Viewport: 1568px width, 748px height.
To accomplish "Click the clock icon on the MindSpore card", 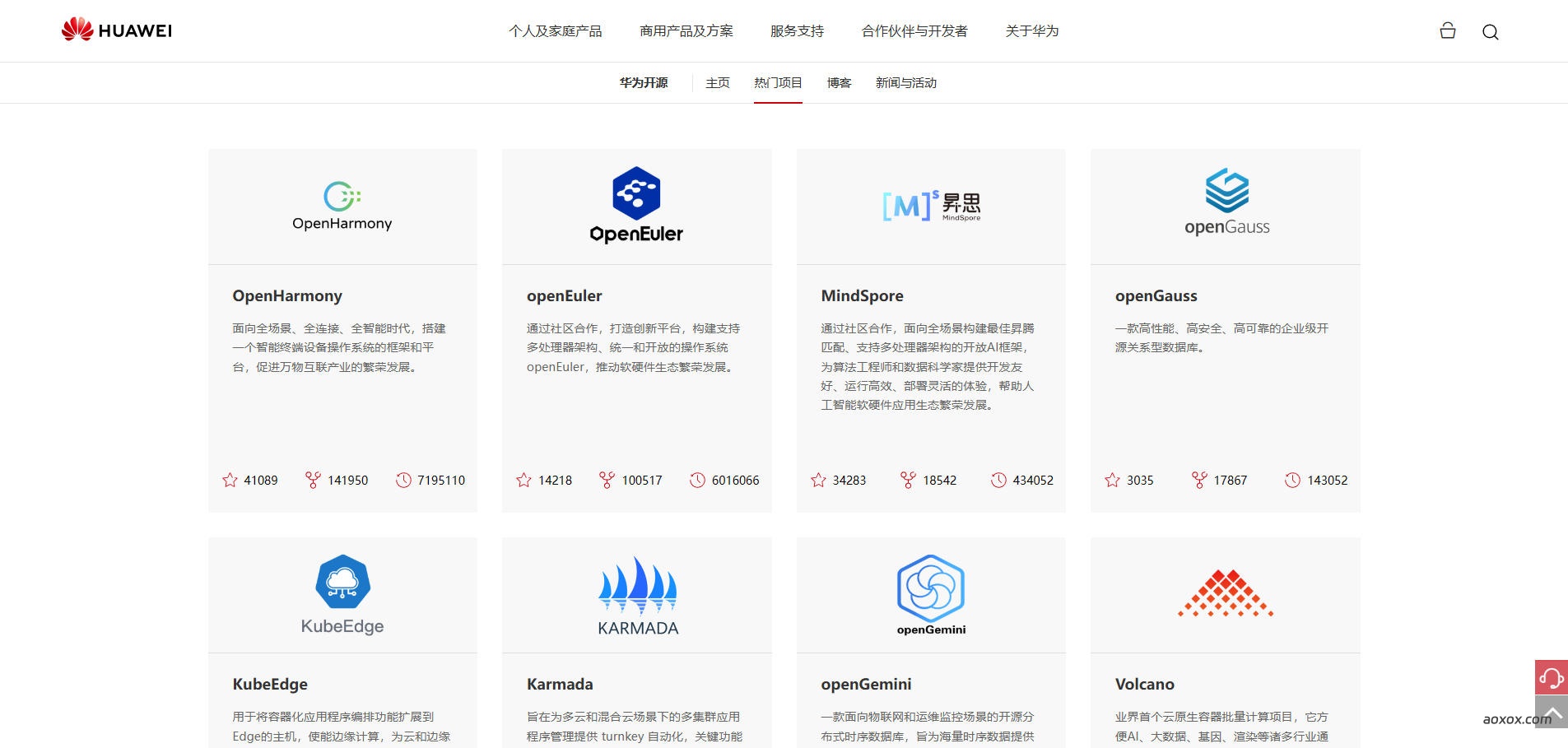I will [x=1001, y=480].
